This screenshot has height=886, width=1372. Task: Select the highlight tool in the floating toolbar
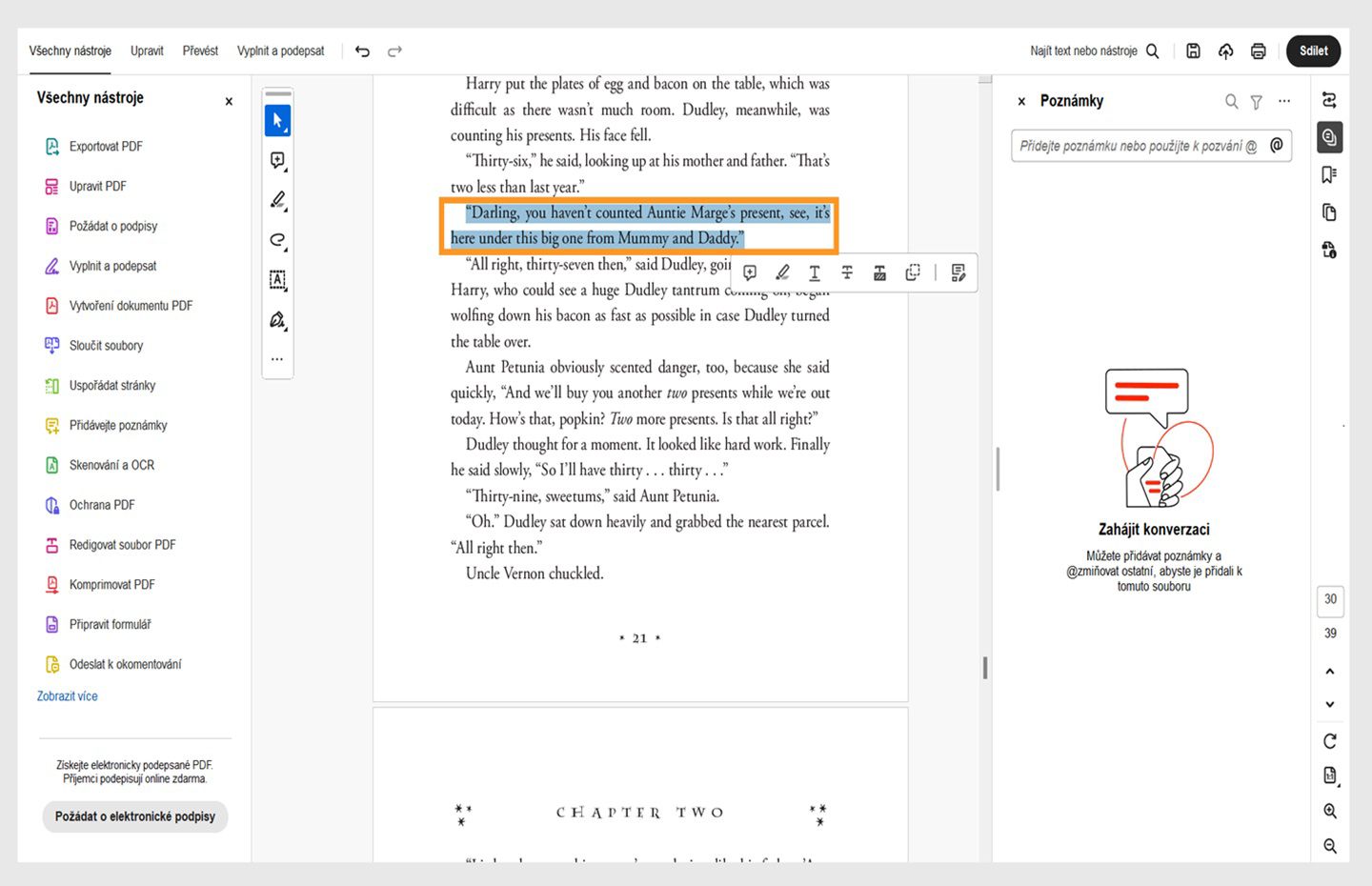coord(782,272)
